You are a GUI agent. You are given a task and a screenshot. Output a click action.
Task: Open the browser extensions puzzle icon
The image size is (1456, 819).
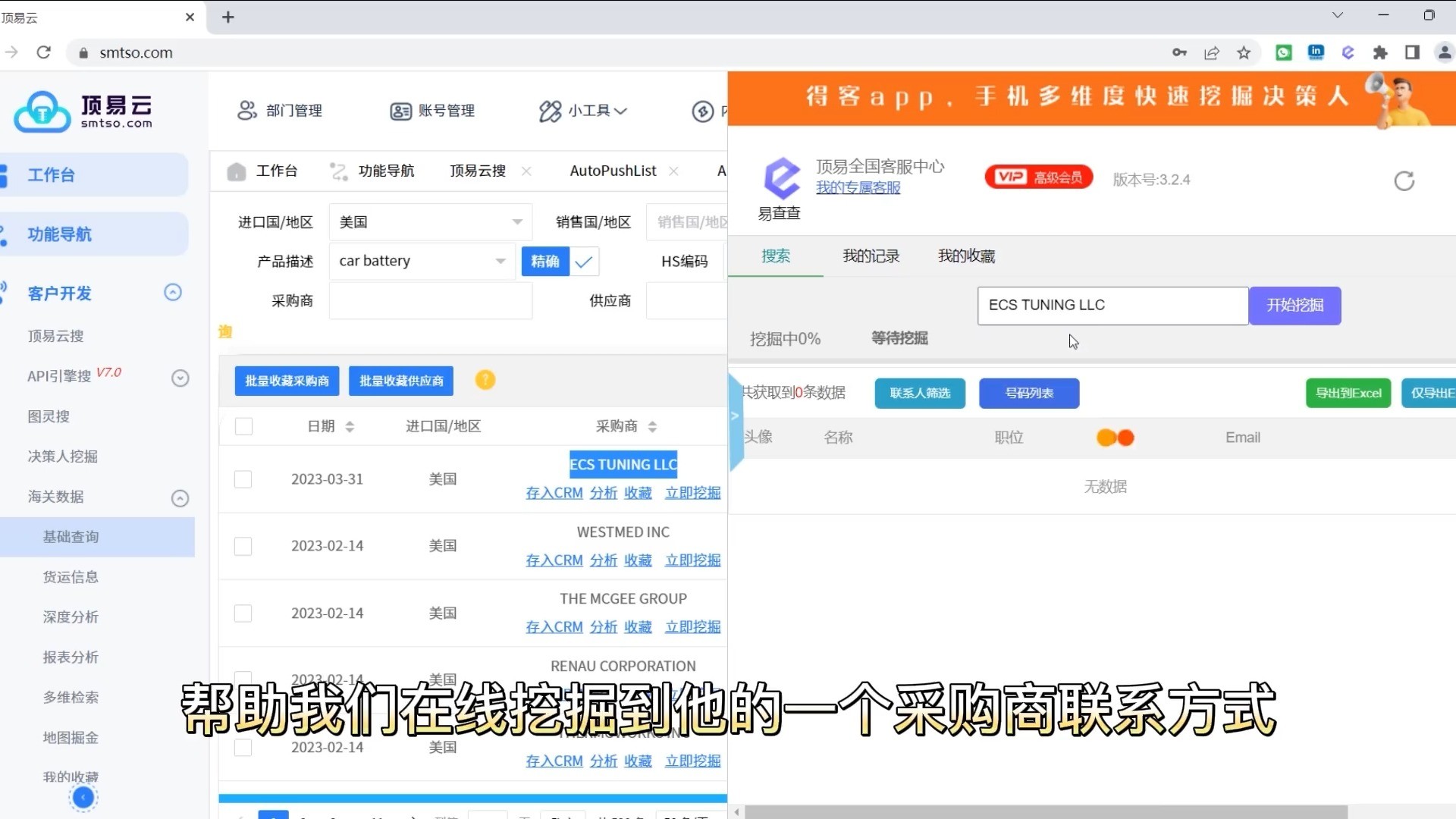1380,52
